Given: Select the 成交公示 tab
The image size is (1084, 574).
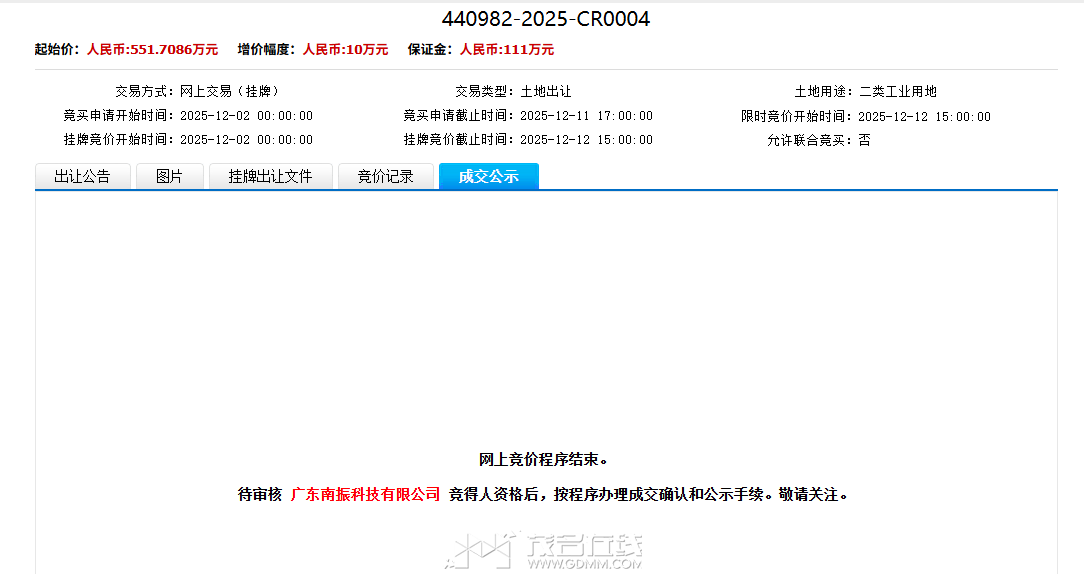Looking at the screenshot, I should pos(488,177).
